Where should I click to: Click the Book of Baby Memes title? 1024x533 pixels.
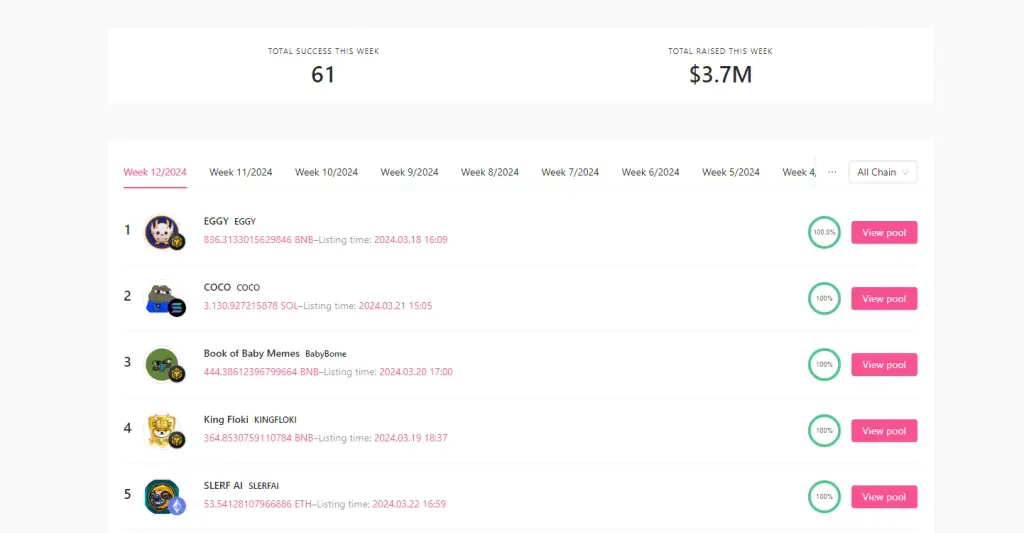tap(251, 353)
